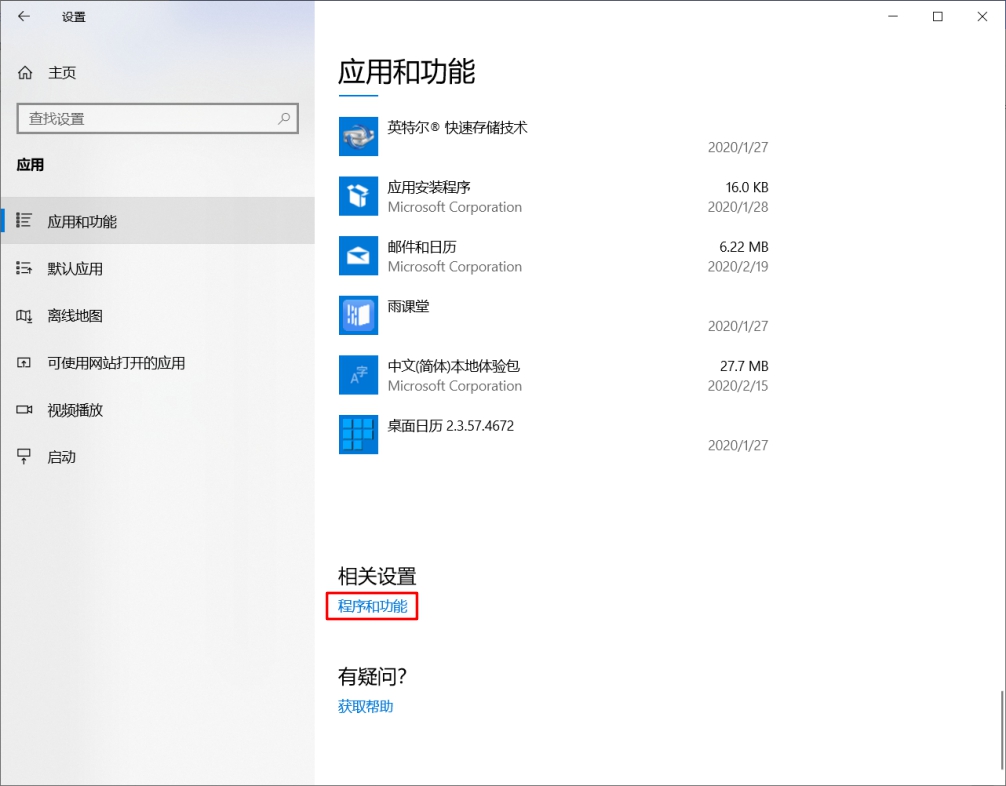The height and width of the screenshot is (786, 1006).
Task: Click the 应用和功能 sidebar list icon
Action: (24, 221)
